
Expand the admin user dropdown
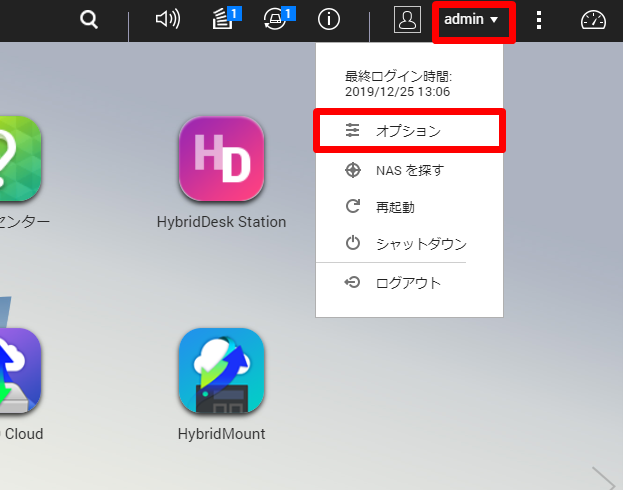pos(471,19)
